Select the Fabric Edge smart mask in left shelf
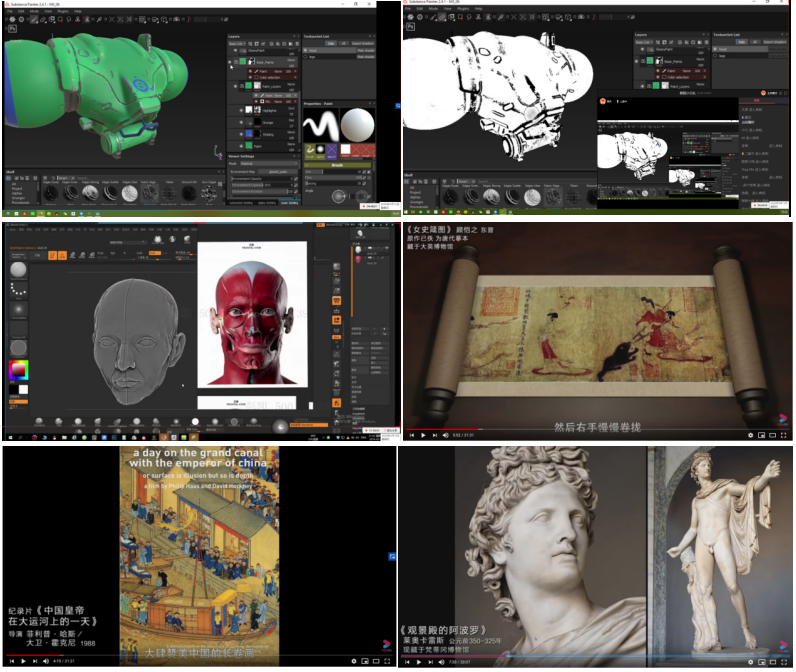Screen dimensions: 796x672 [149, 192]
